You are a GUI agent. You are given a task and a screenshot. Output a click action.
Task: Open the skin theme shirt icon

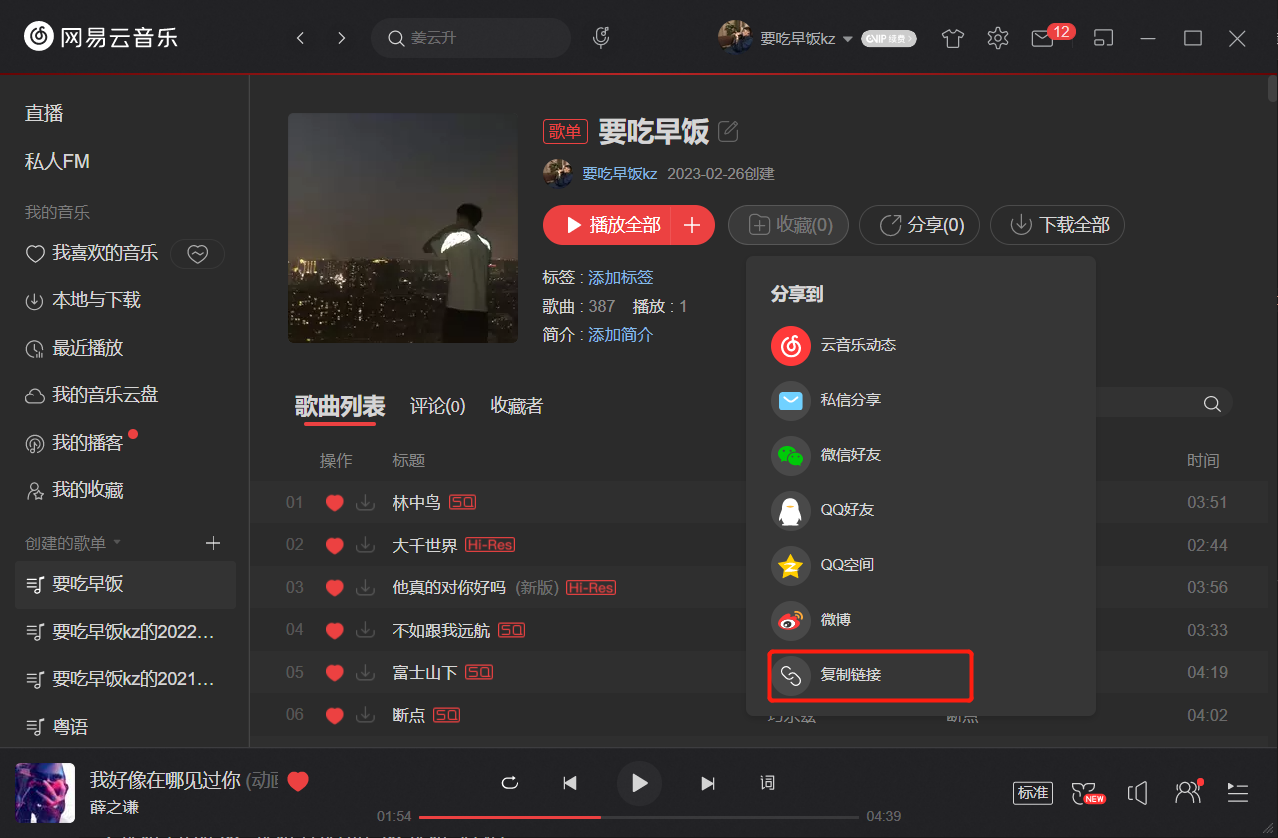point(953,38)
